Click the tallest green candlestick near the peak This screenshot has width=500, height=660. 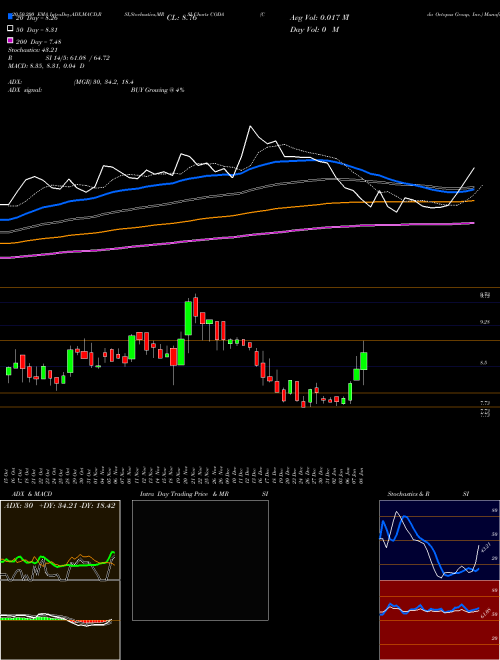click(188, 318)
